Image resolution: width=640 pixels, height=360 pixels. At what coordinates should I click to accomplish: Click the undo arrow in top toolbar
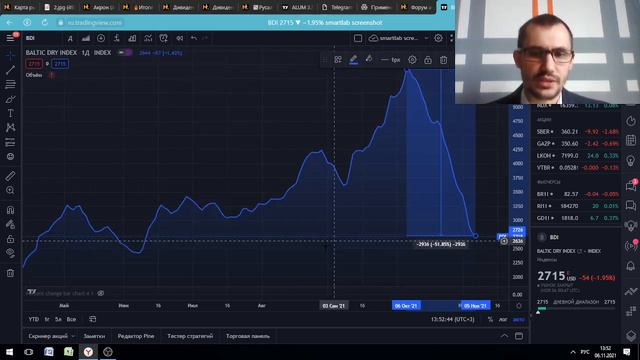194,38
